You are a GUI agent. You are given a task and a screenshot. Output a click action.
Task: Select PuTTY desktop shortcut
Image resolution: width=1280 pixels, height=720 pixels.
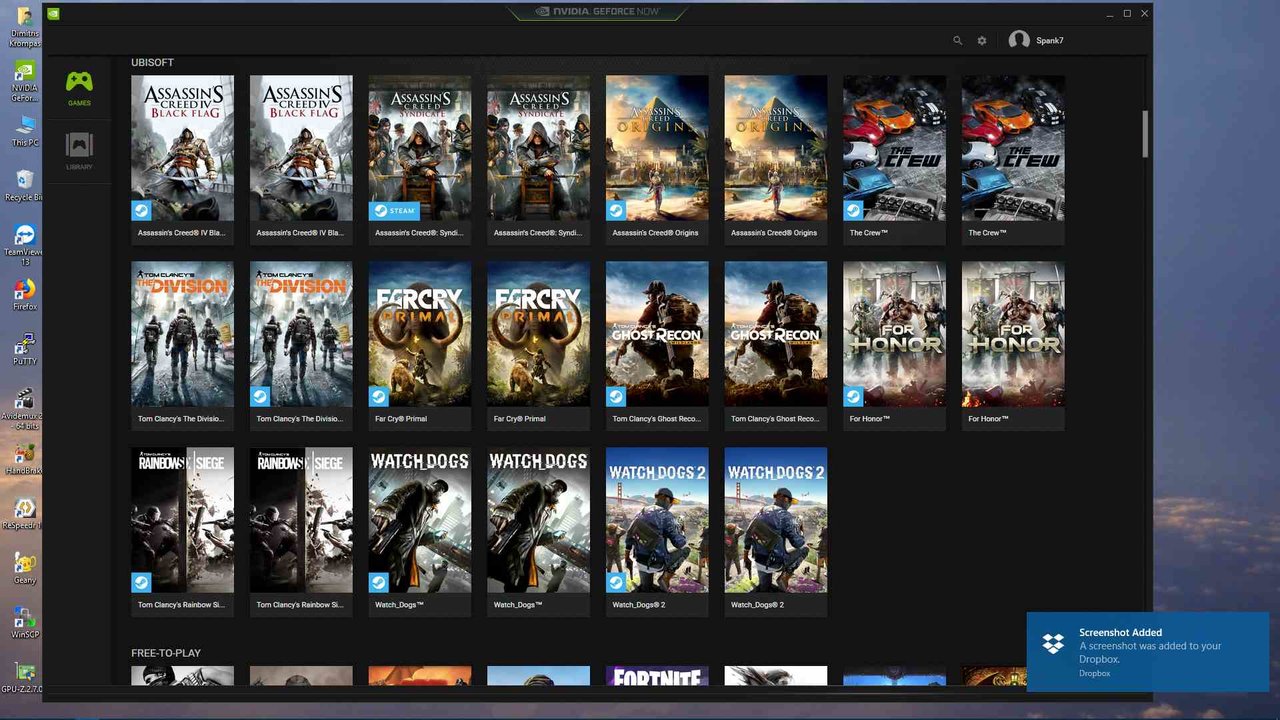pos(25,349)
